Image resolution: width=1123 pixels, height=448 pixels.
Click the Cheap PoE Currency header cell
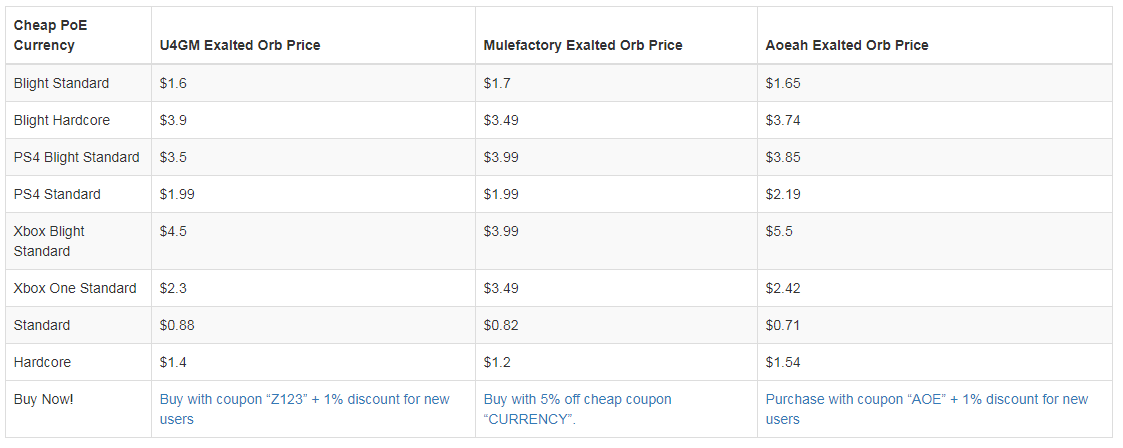coord(50,35)
